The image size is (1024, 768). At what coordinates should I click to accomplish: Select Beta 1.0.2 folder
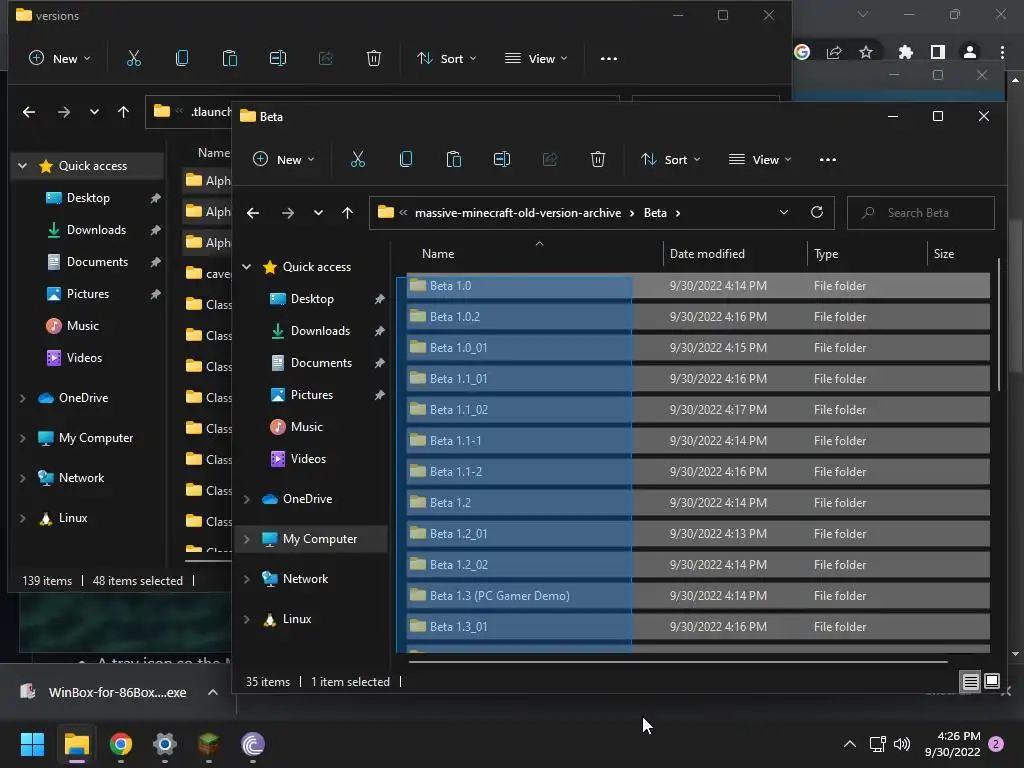pyautogui.click(x=697, y=317)
